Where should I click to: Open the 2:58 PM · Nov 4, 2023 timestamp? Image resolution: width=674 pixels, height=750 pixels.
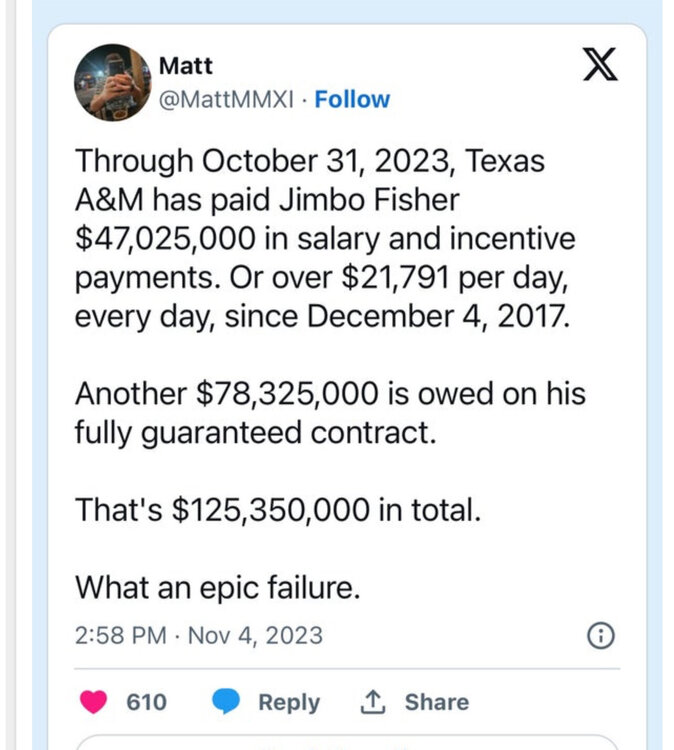pyautogui.click(x=199, y=635)
